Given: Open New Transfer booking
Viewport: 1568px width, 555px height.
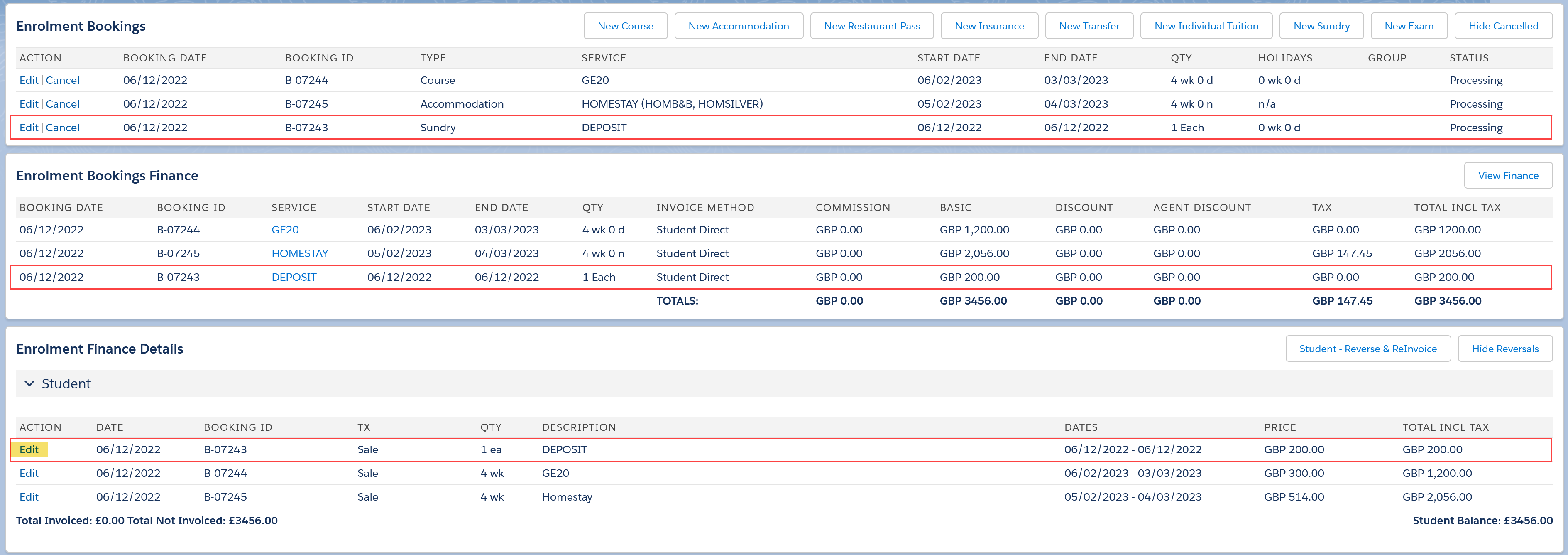Looking at the screenshot, I should (x=1089, y=26).
